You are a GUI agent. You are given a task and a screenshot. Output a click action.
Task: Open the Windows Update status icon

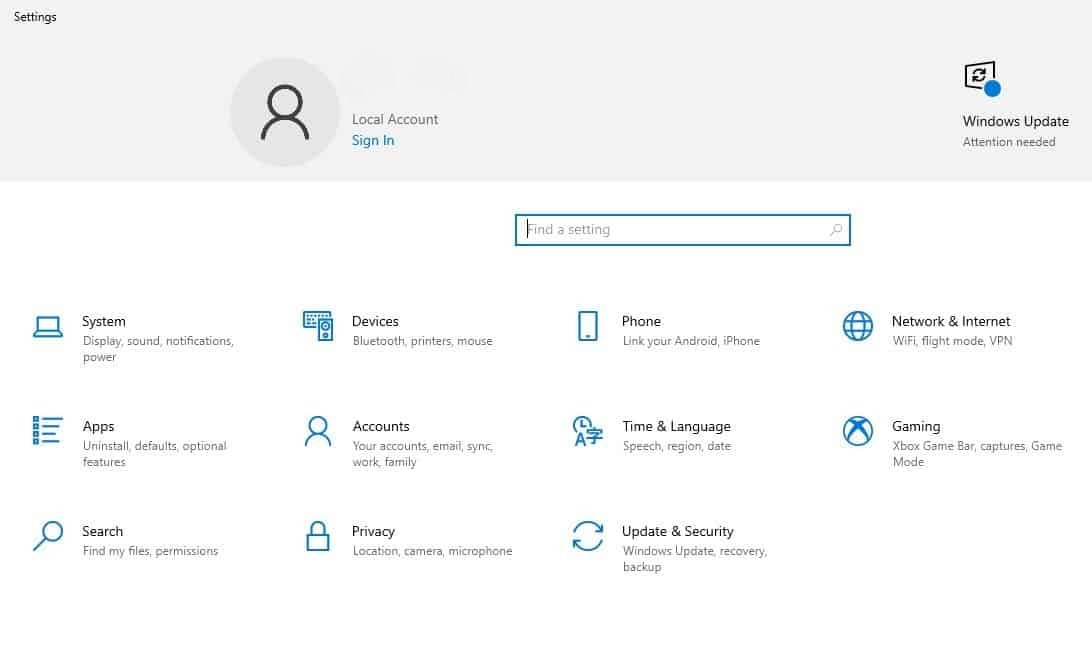coord(981,78)
